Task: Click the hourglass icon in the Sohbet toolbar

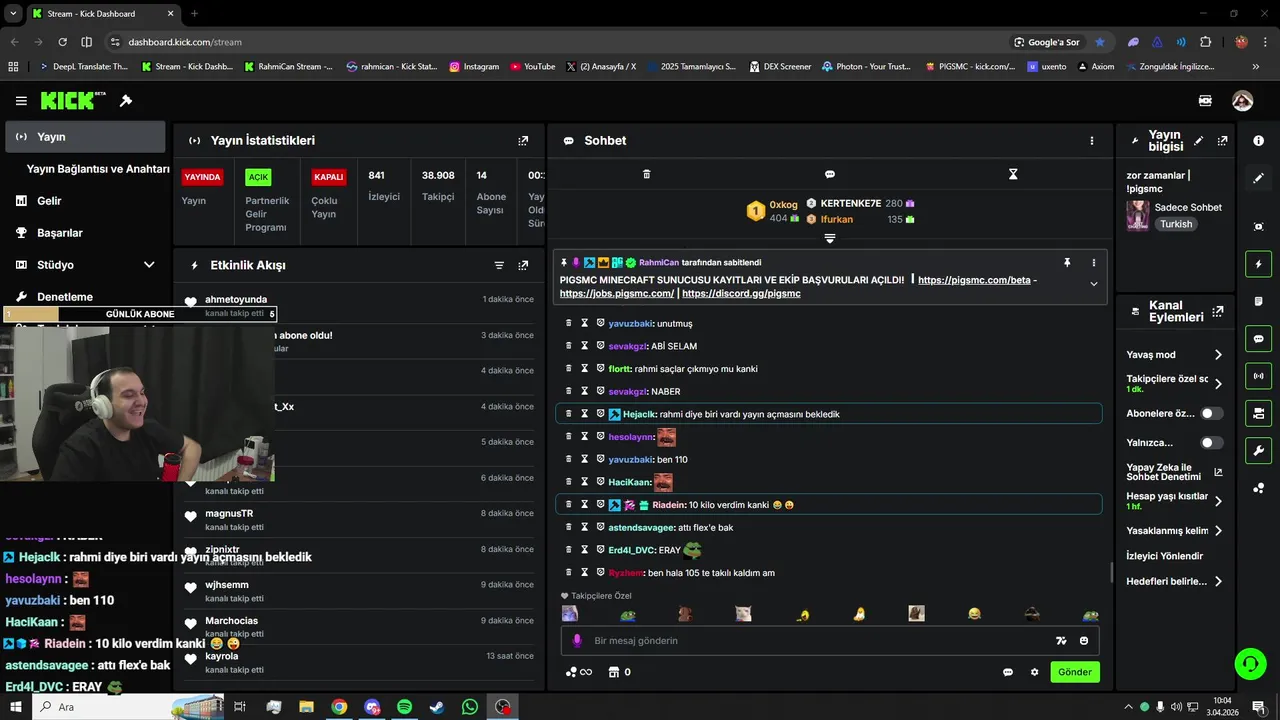Action: (x=1013, y=174)
